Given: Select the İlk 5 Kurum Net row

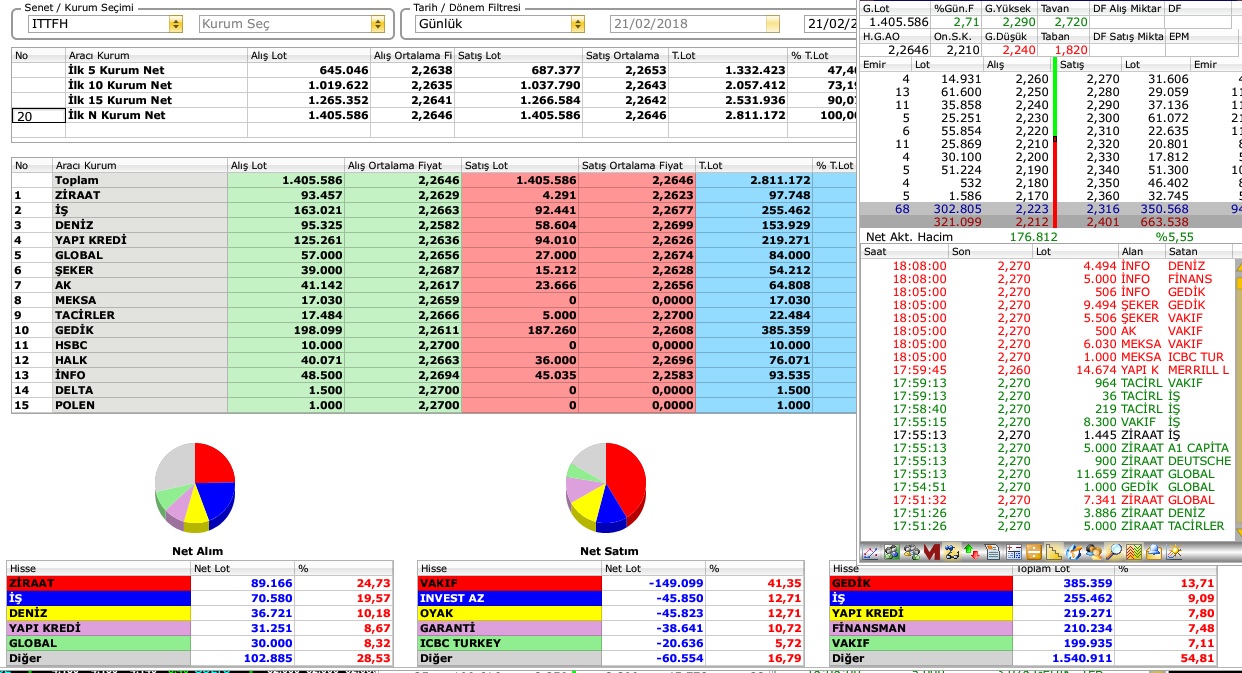Looking at the screenshot, I should pyautogui.click(x=434, y=71).
